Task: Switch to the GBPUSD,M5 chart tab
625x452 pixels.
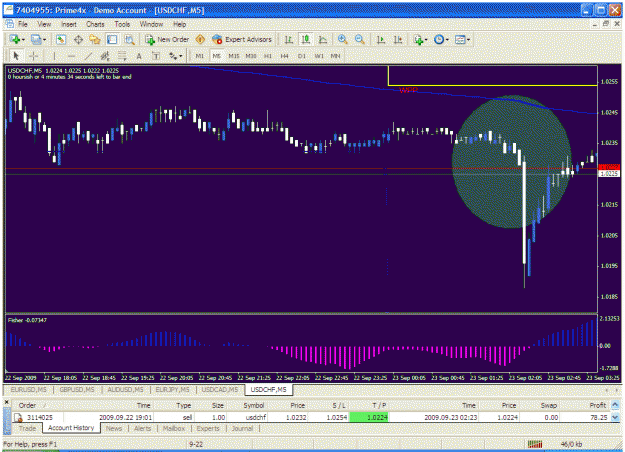Action: coord(77,389)
